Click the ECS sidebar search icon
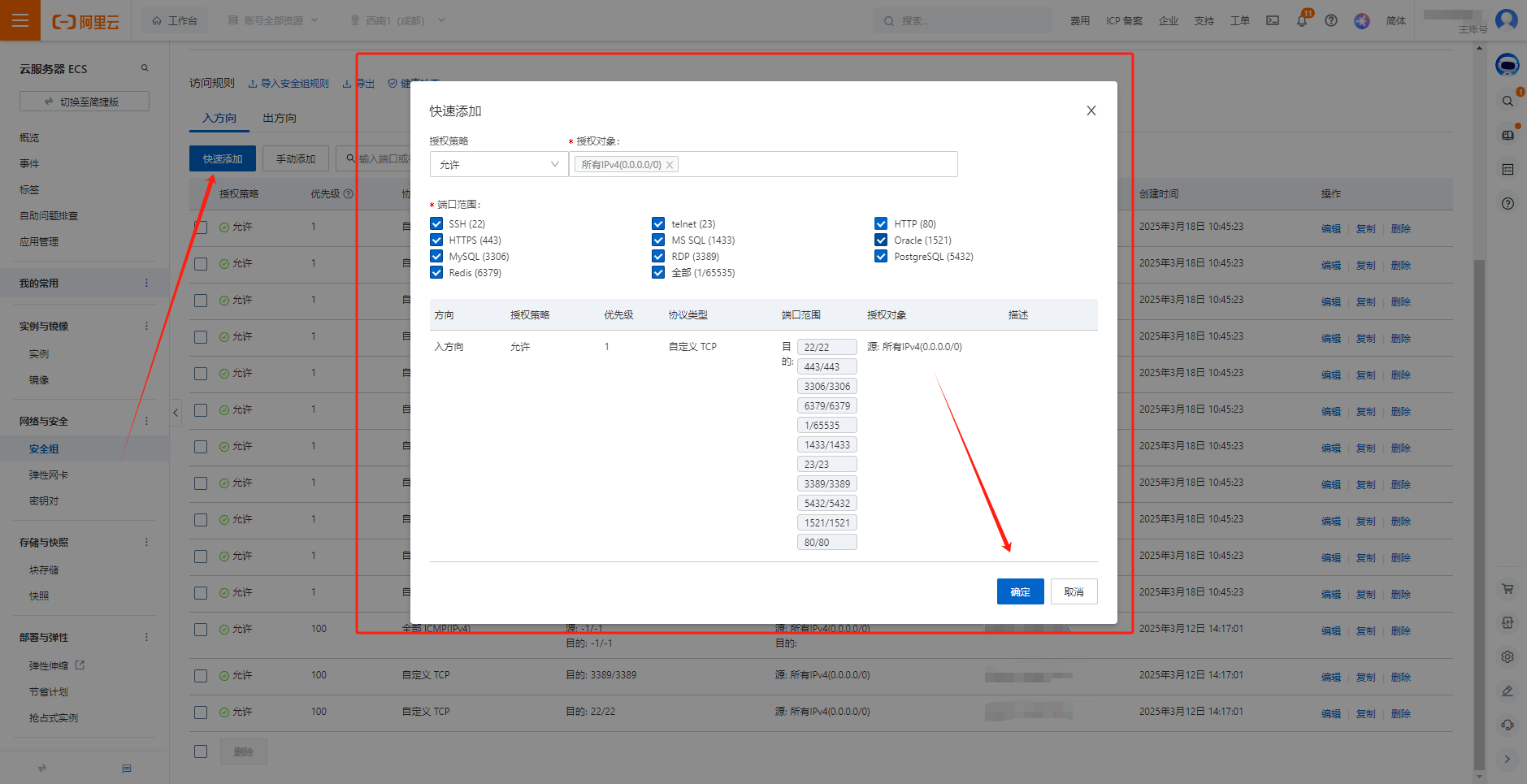1527x784 pixels. pyautogui.click(x=145, y=68)
